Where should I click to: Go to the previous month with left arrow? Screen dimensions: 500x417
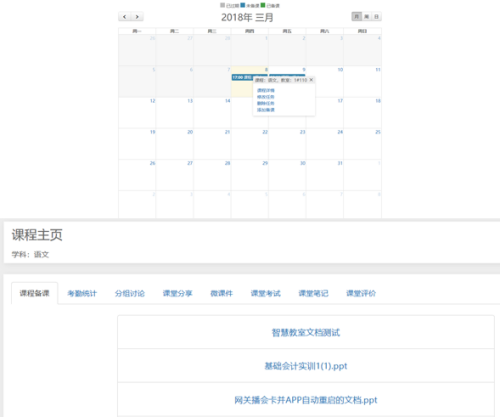click(x=125, y=17)
